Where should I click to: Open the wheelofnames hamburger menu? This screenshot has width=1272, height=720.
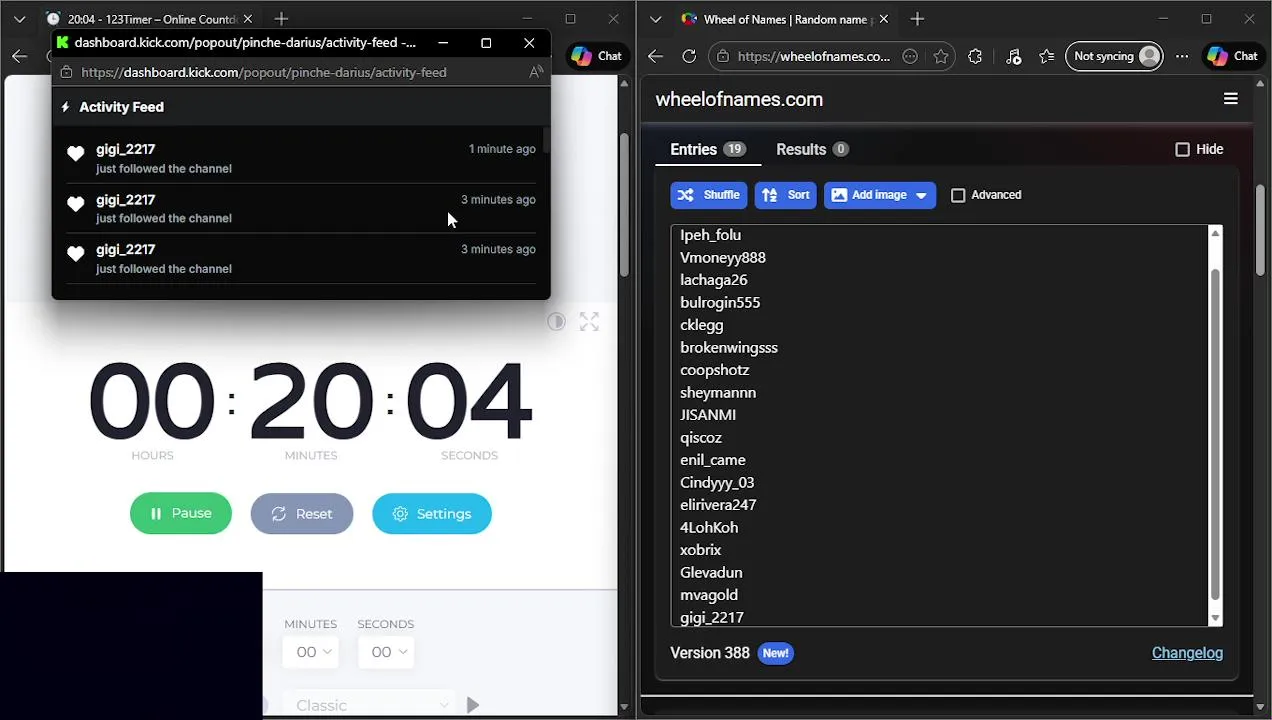1230,99
